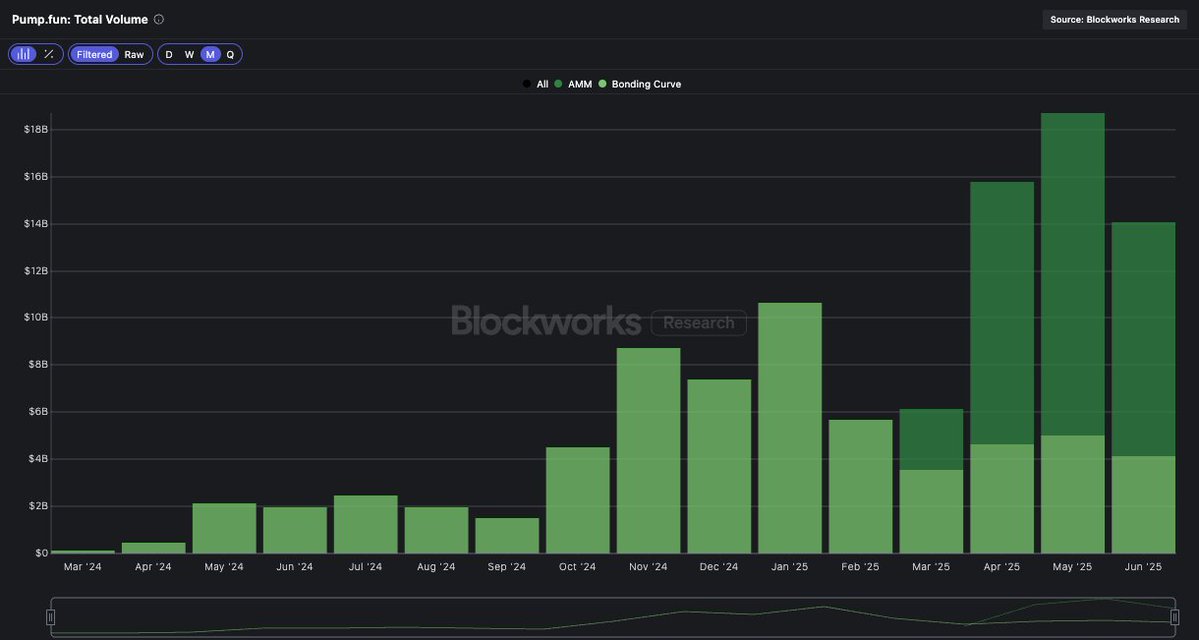Set interval to monthly (M)
This screenshot has width=1199, height=640.
point(210,54)
